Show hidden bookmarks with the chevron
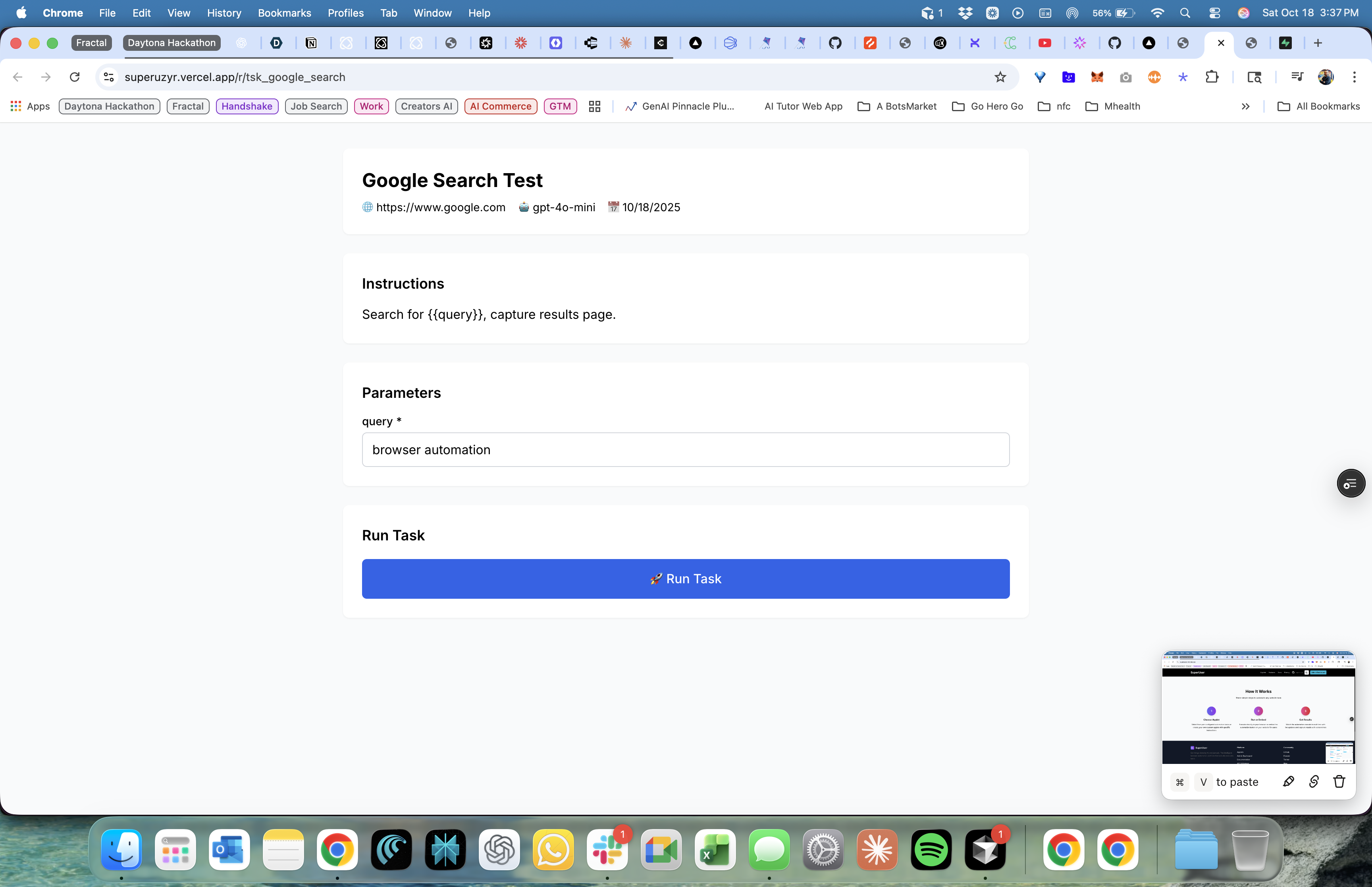 pyautogui.click(x=1245, y=106)
